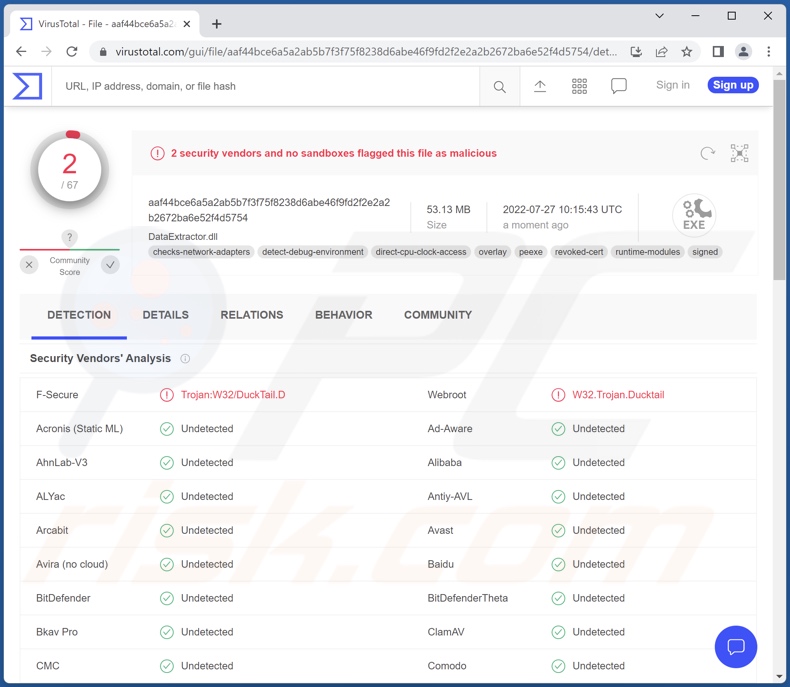Image resolution: width=790 pixels, height=687 pixels.
Task: Click the Sign in link
Action: pyautogui.click(x=673, y=85)
